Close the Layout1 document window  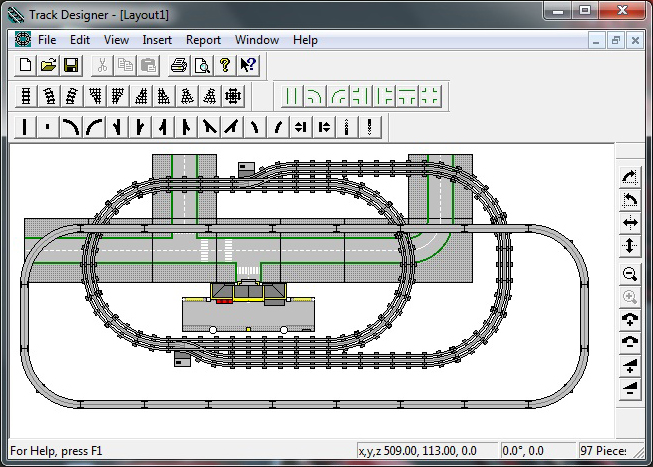coord(635,41)
